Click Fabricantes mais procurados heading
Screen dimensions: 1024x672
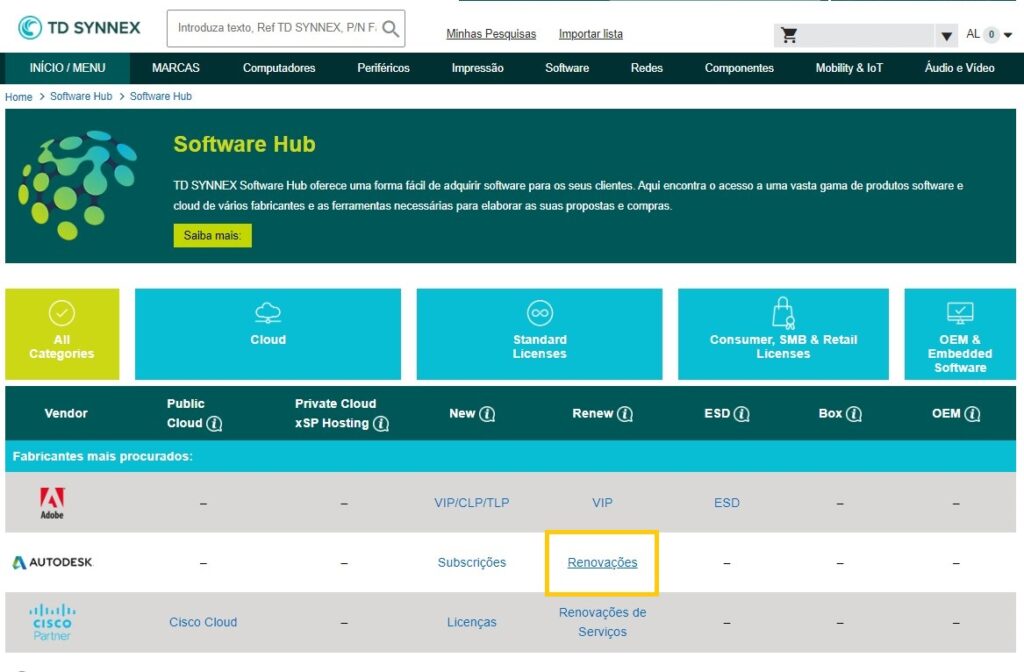point(103,456)
